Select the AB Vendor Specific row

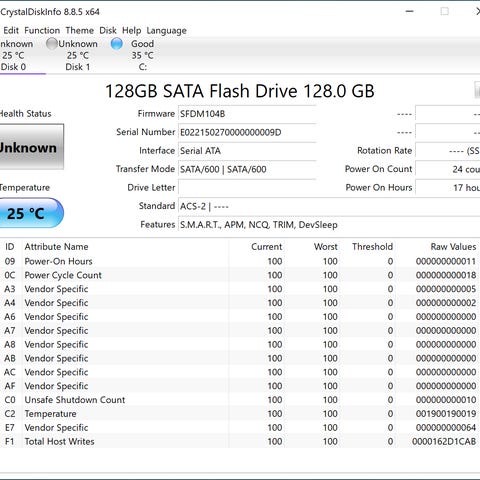click(240, 358)
